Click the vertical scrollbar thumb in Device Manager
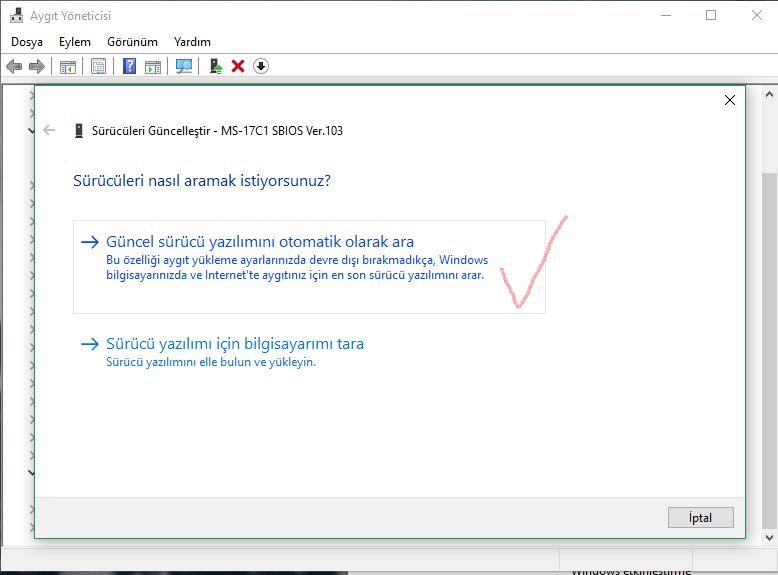This screenshot has width=778, height=575. click(769, 351)
